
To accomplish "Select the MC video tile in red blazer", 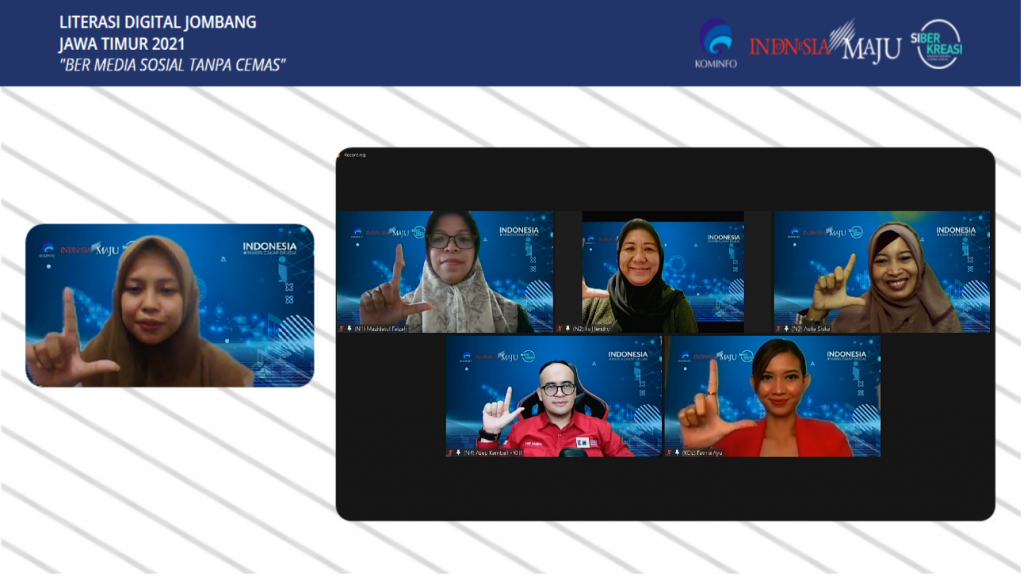I will [772, 396].
